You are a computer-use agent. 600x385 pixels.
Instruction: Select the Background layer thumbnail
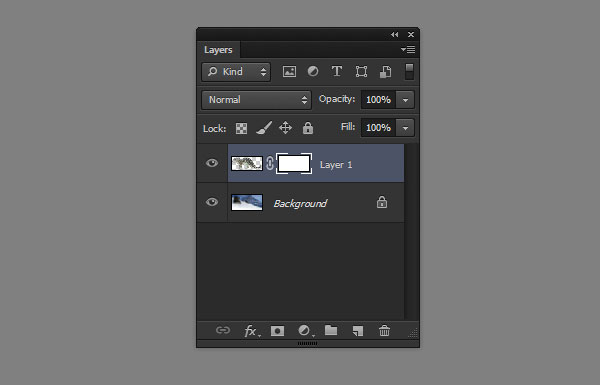coord(247,202)
